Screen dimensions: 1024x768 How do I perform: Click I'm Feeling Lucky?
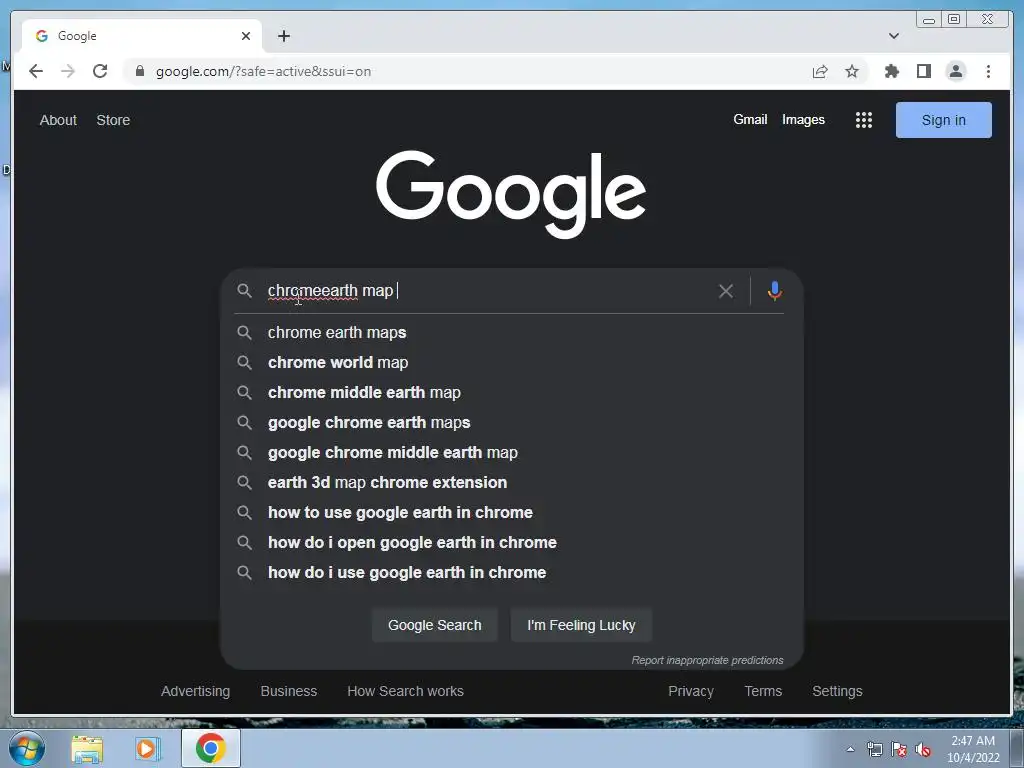click(581, 625)
